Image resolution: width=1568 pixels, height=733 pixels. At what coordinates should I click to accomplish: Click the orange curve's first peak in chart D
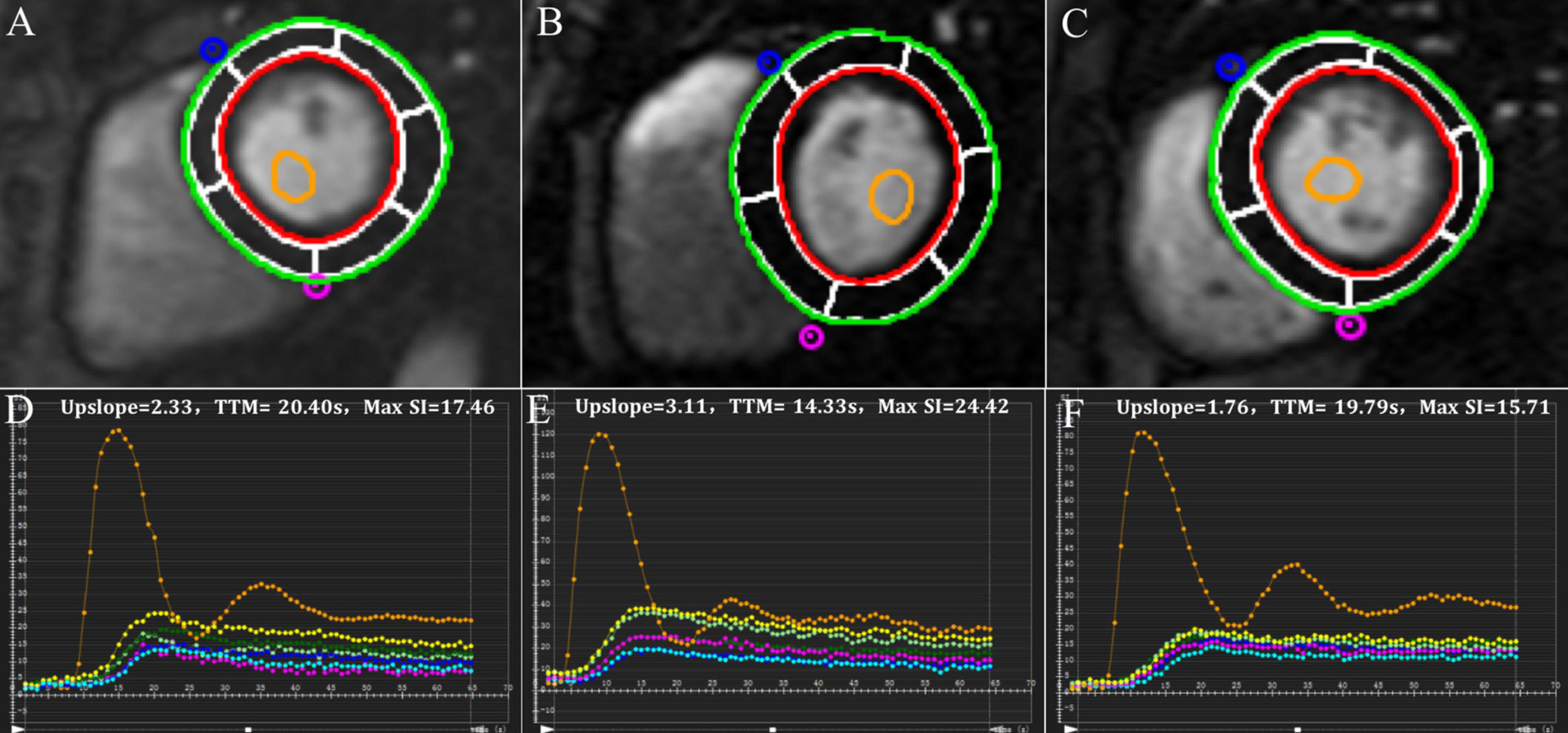(118, 430)
